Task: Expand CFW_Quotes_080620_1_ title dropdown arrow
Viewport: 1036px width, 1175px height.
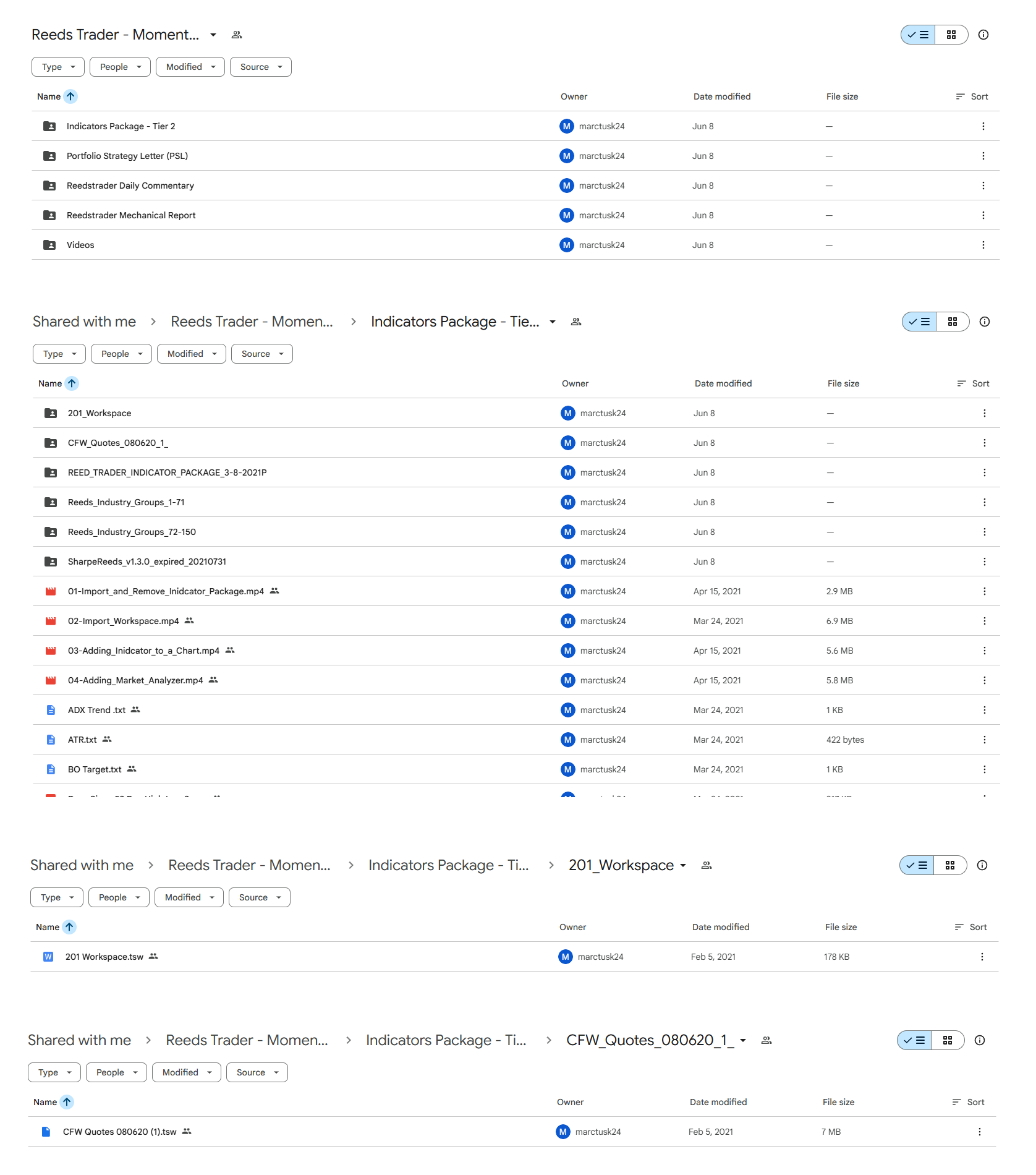Action: coord(743,1040)
